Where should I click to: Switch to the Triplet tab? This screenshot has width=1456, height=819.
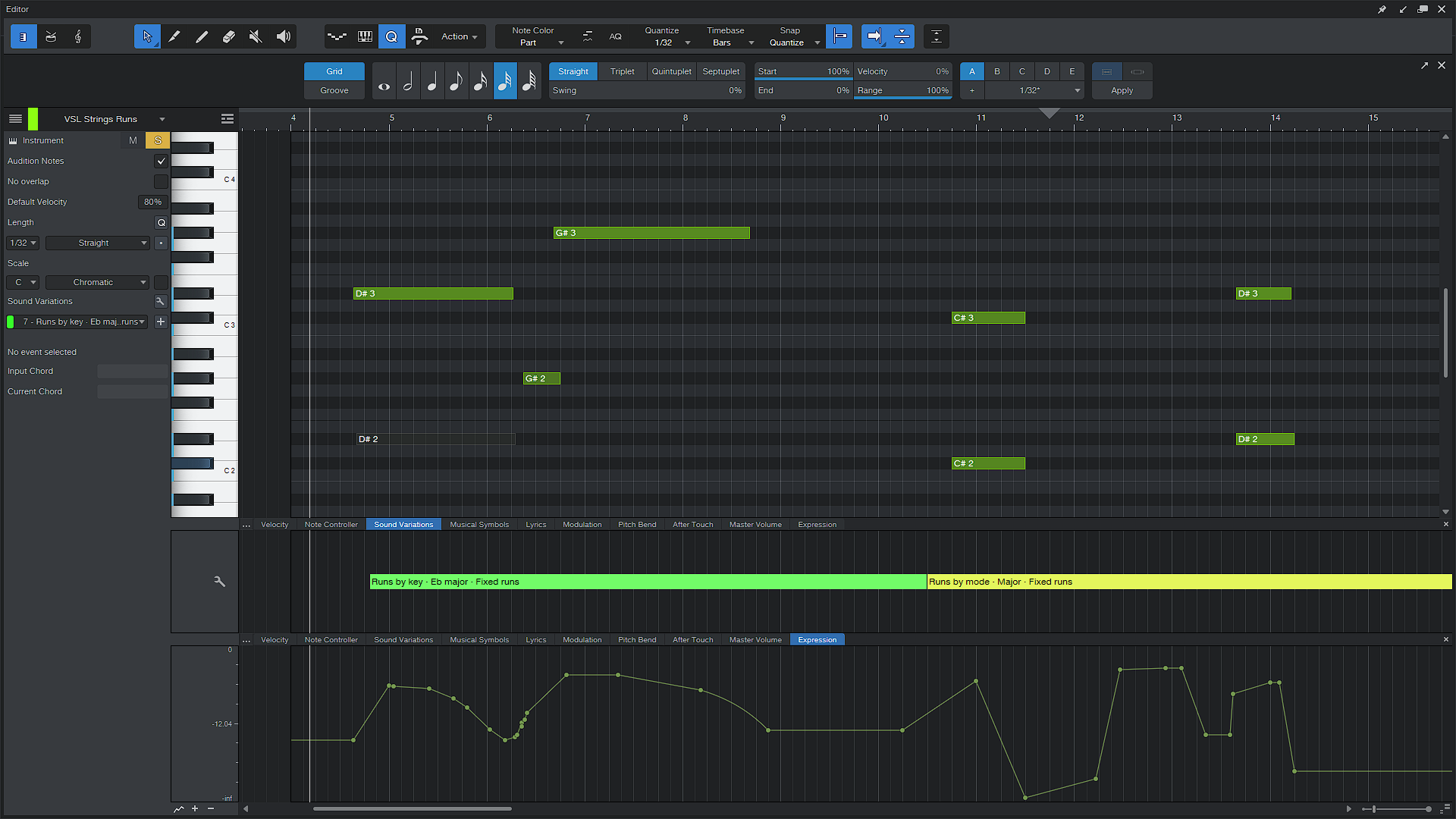[x=622, y=71]
